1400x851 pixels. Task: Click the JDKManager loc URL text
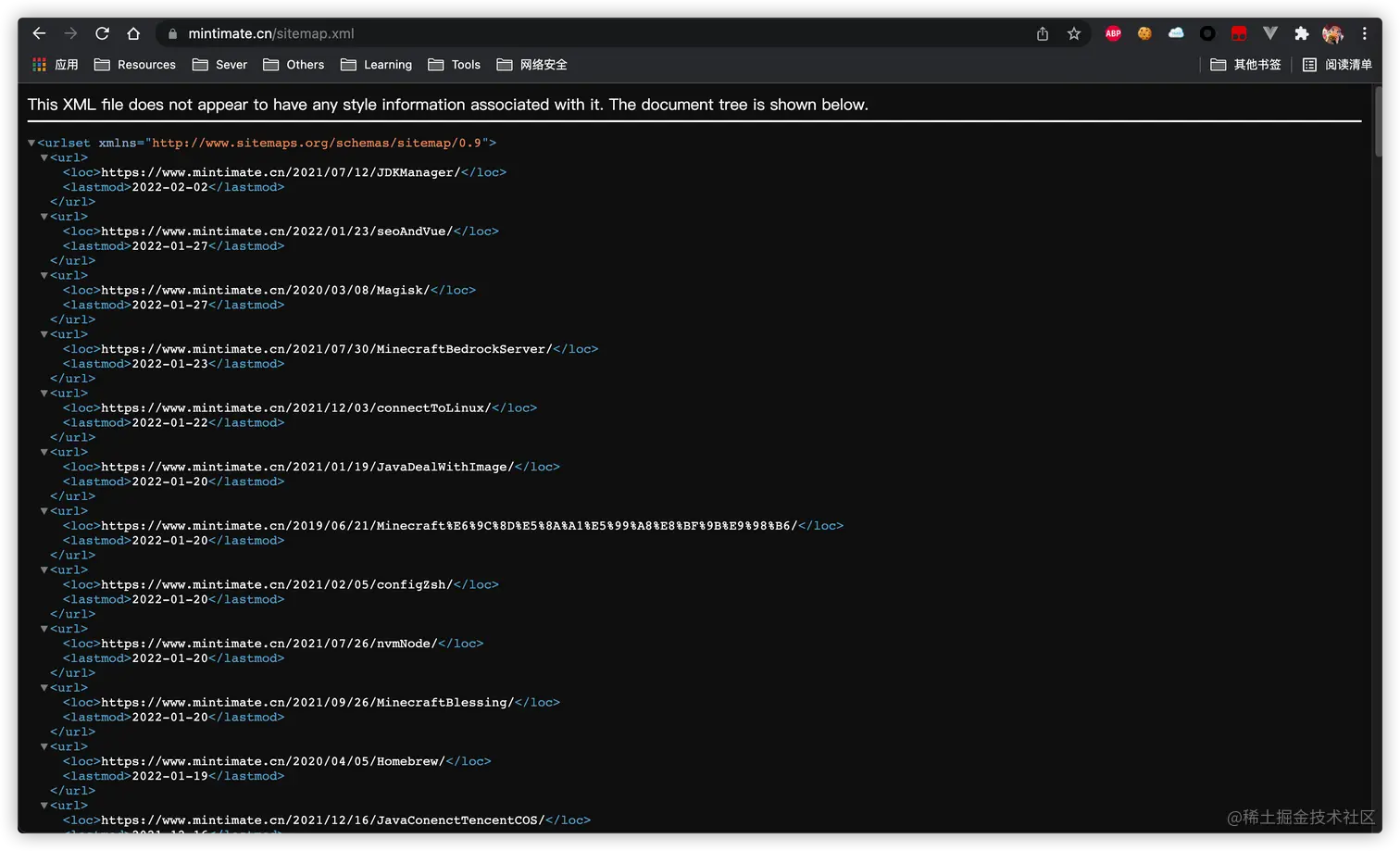pyautogui.click(x=281, y=172)
